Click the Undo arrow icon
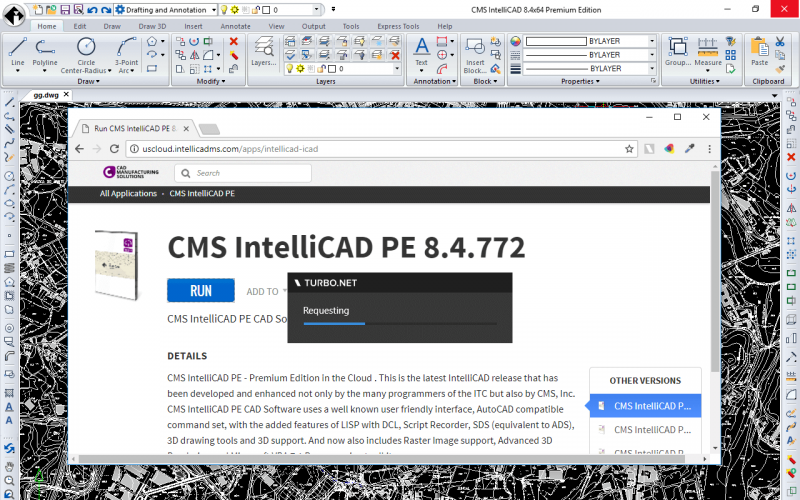 [x=92, y=9]
